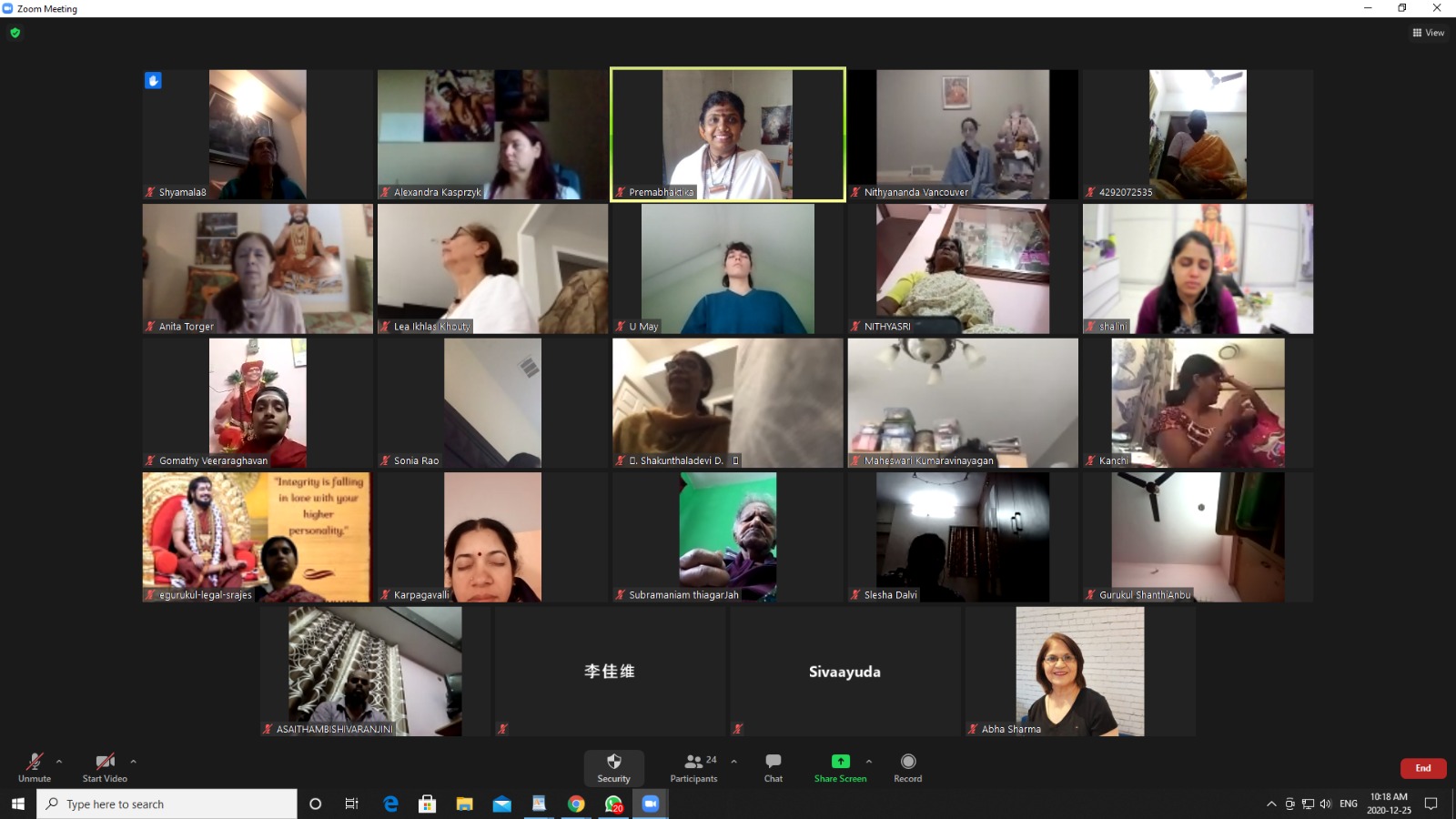
Task: Expand share options arrow beside Share Screen
Action: pos(869,762)
